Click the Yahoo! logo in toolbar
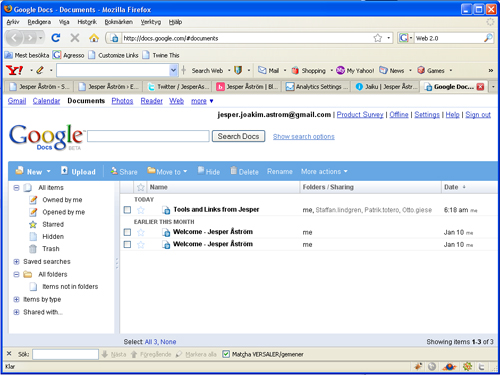This screenshot has height=375, width=500. click(14, 70)
